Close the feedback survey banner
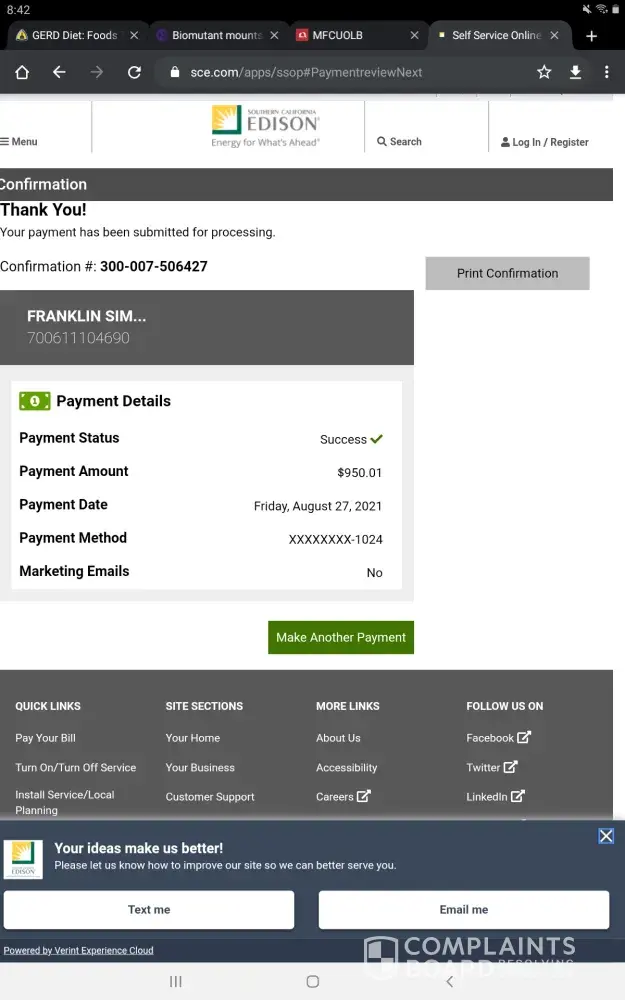Image resolution: width=625 pixels, height=1000 pixels. coord(606,836)
